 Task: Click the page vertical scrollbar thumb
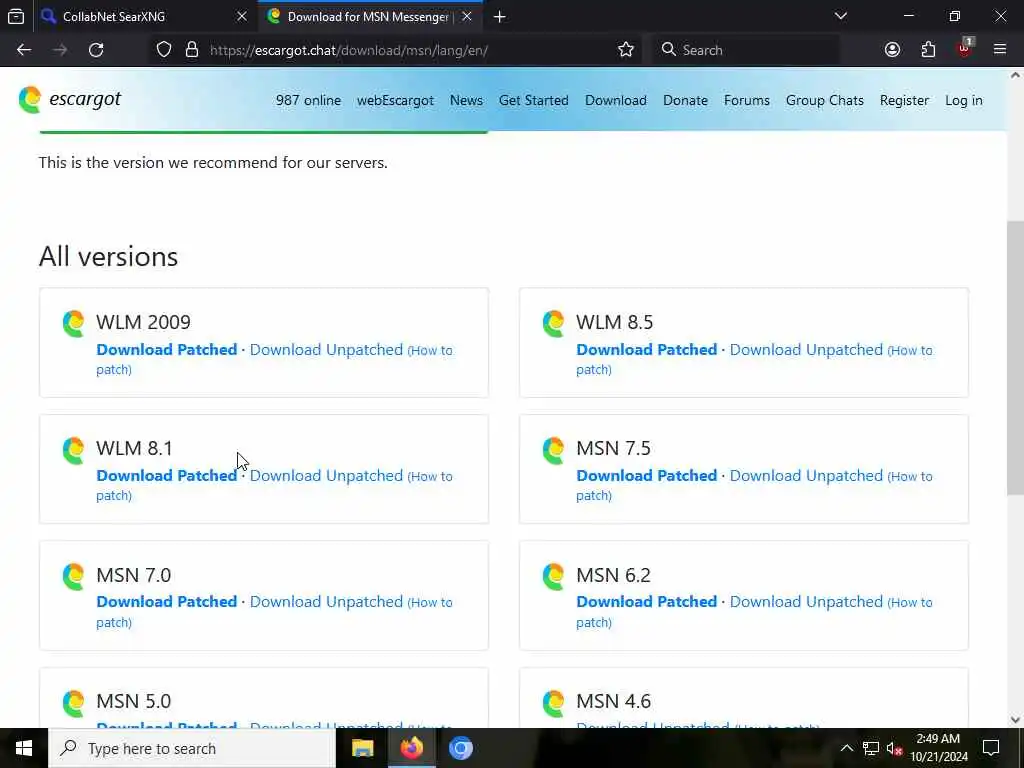click(x=1015, y=358)
